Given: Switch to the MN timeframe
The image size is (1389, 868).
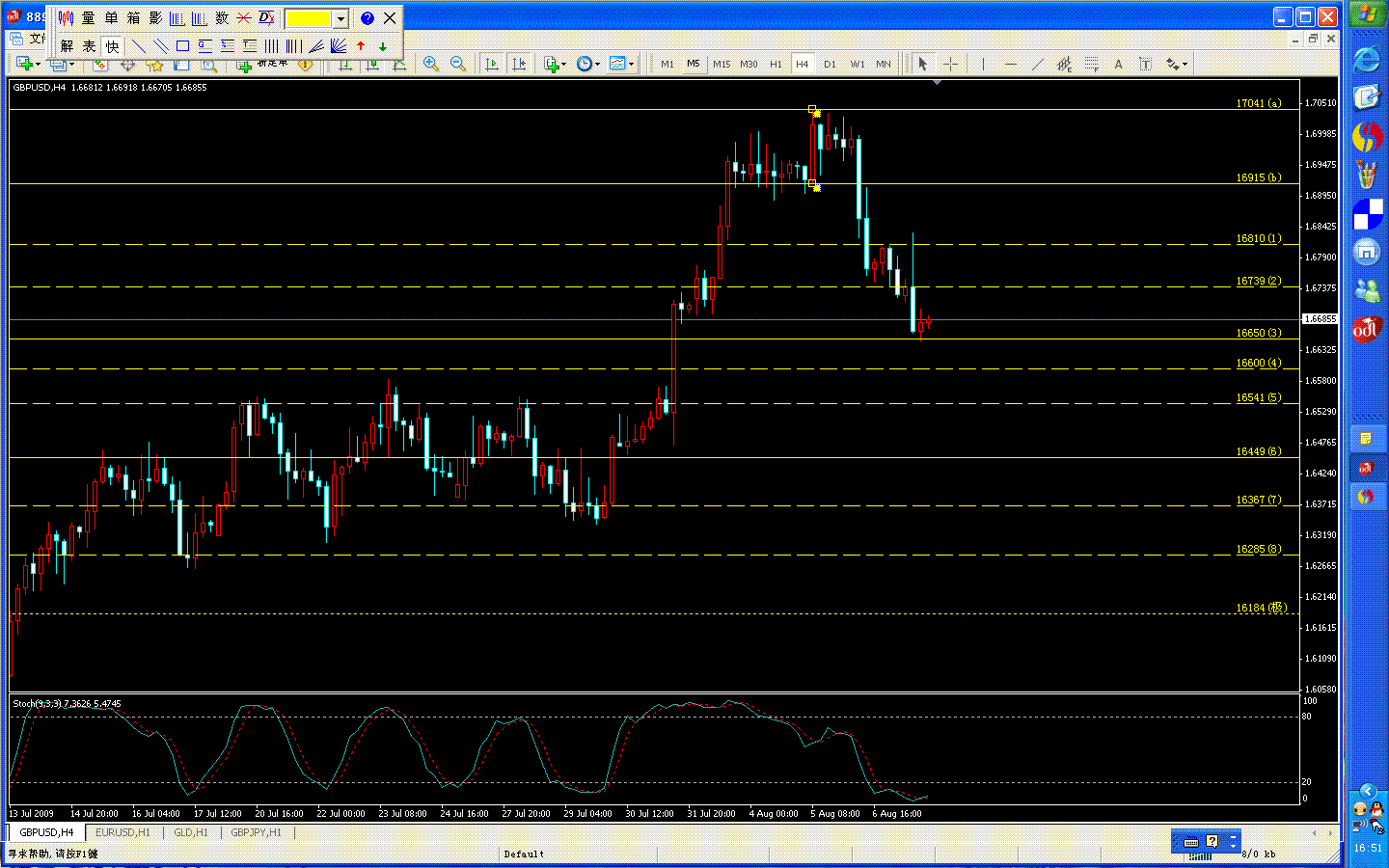Looking at the screenshot, I should click(x=884, y=64).
